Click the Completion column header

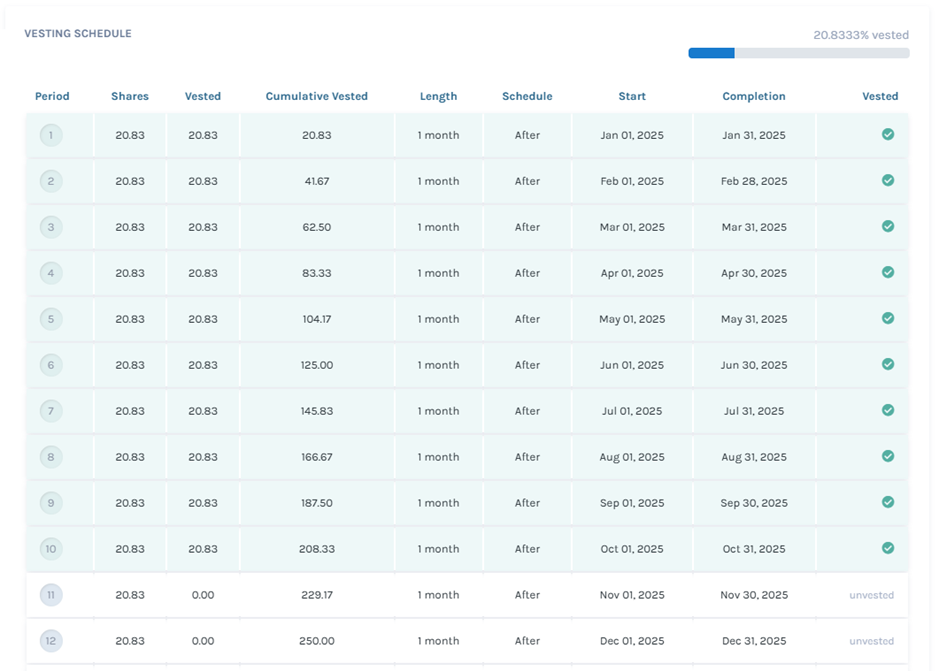point(753,97)
